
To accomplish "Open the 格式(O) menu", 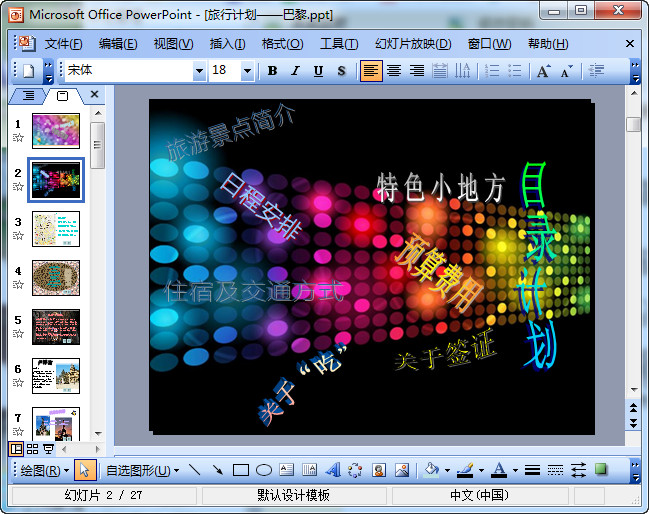I will coord(282,44).
